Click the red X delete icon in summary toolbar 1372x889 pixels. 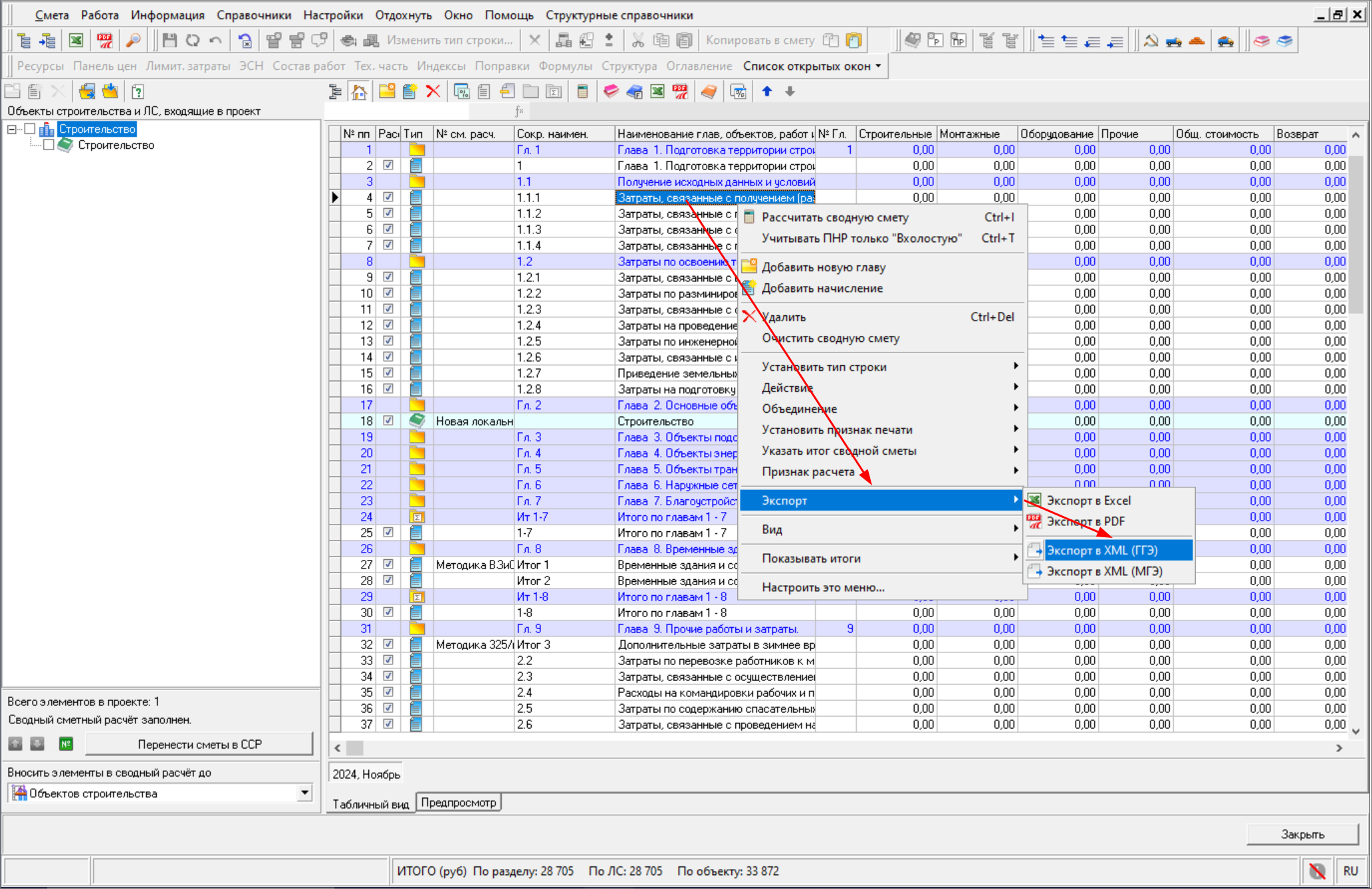pos(433,92)
